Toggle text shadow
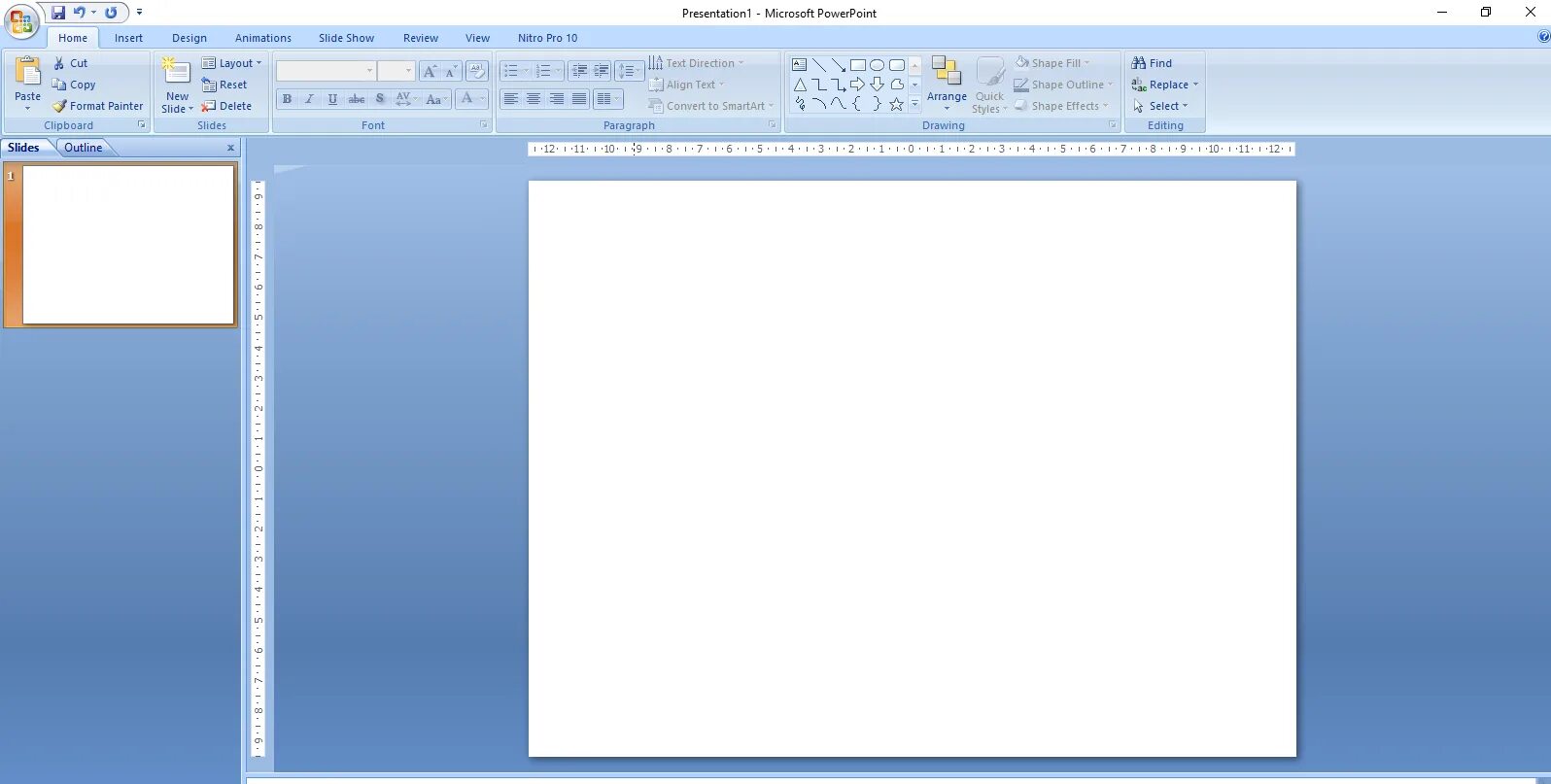Viewport: 1551px width, 784px height. pos(380,99)
